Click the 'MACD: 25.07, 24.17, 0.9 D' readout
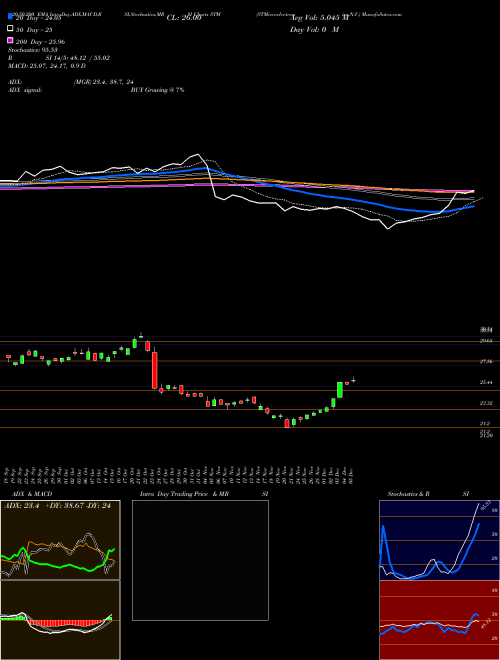The width and height of the screenshot is (500, 660). click(x=47, y=66)
